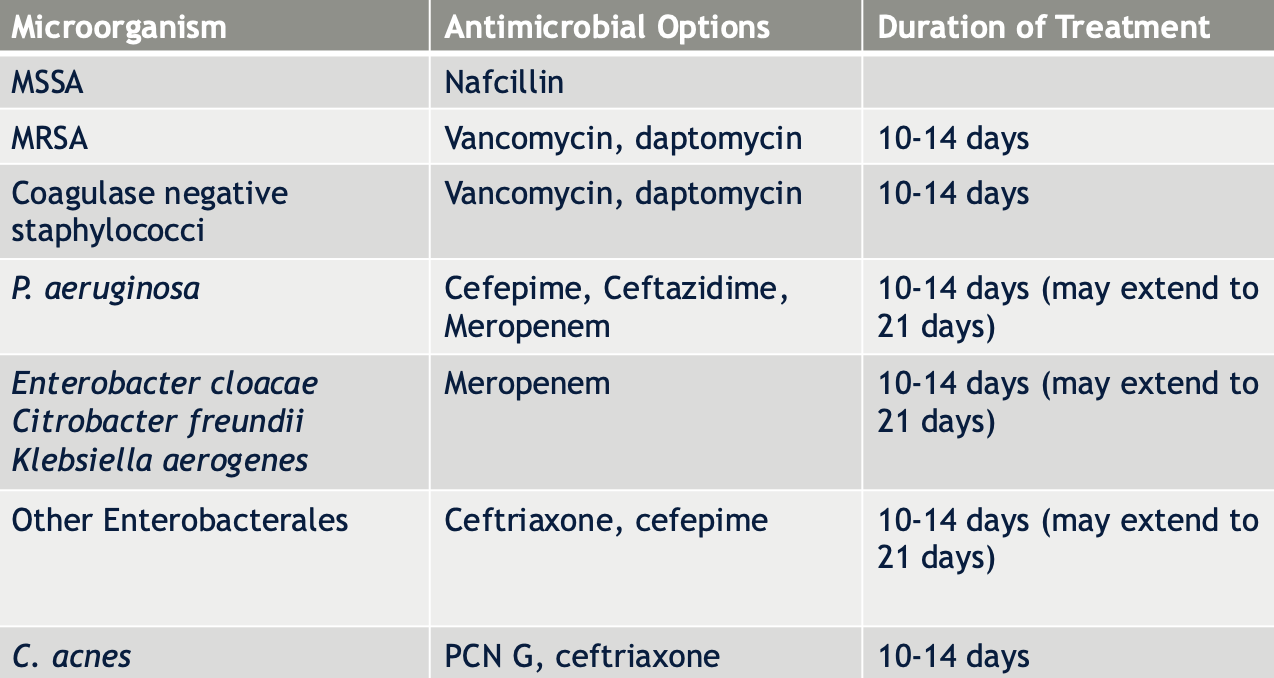The height and width of the screenshot is (678, 1274).
Task: Click the empty duration cell for MSSA
Action: [x=1068, y=81]
